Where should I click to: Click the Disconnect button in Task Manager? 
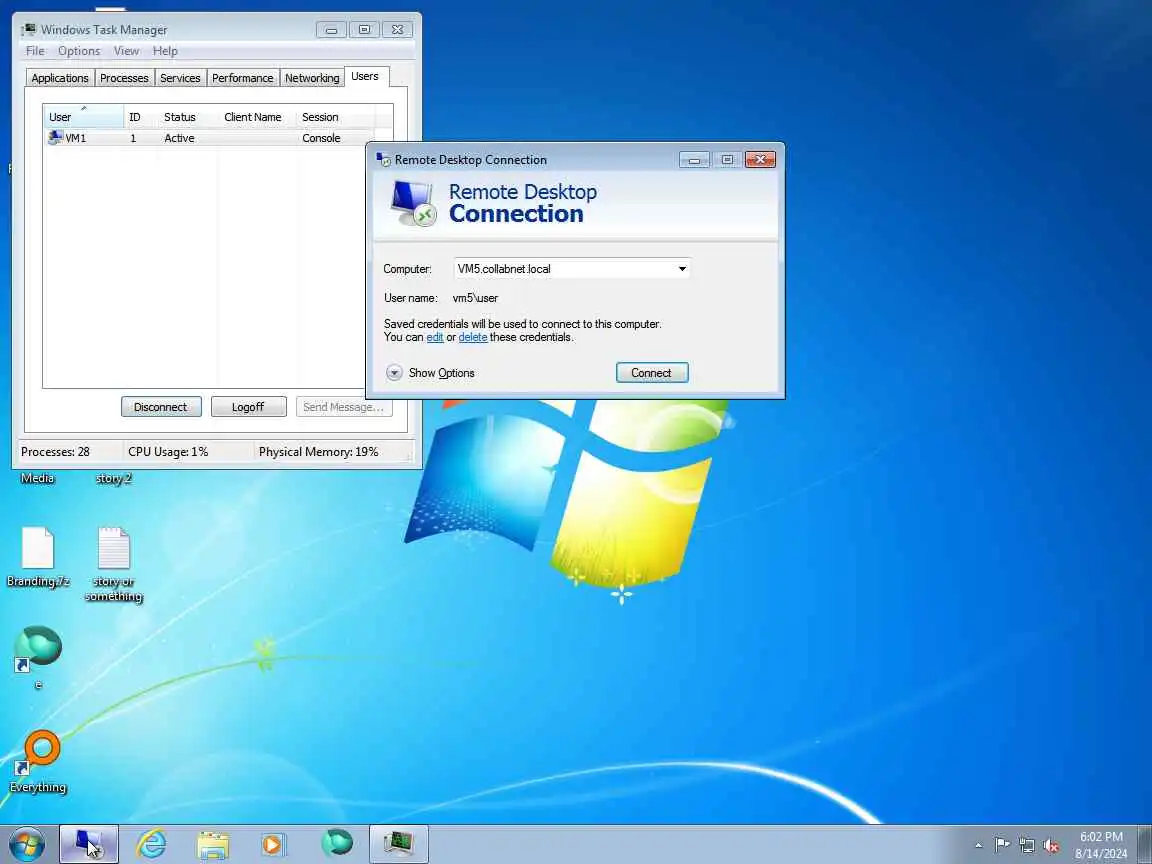coord(161,407)
